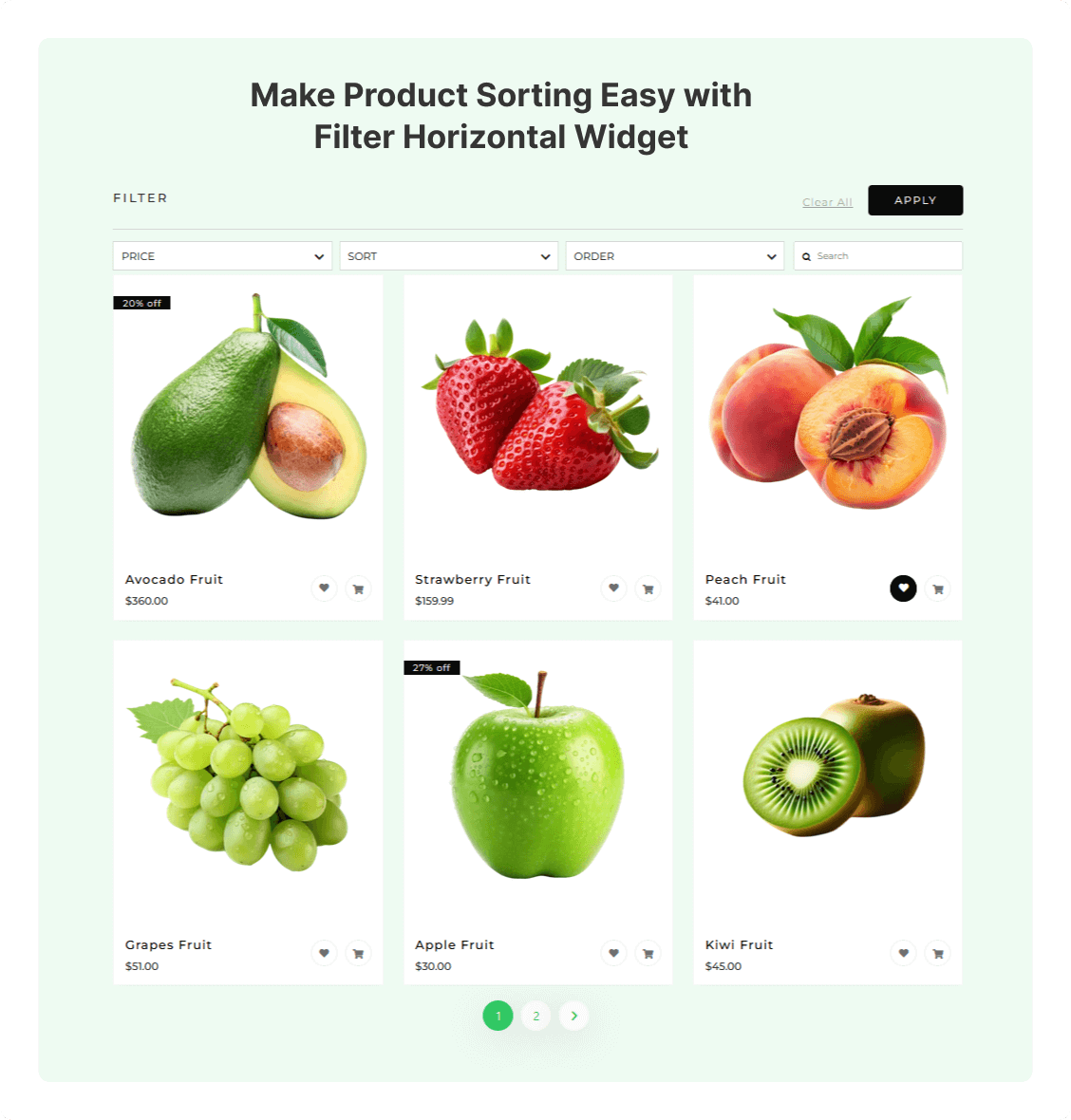Focus the Search input field
This screenshot has width=1071, height=1120.
878,255
